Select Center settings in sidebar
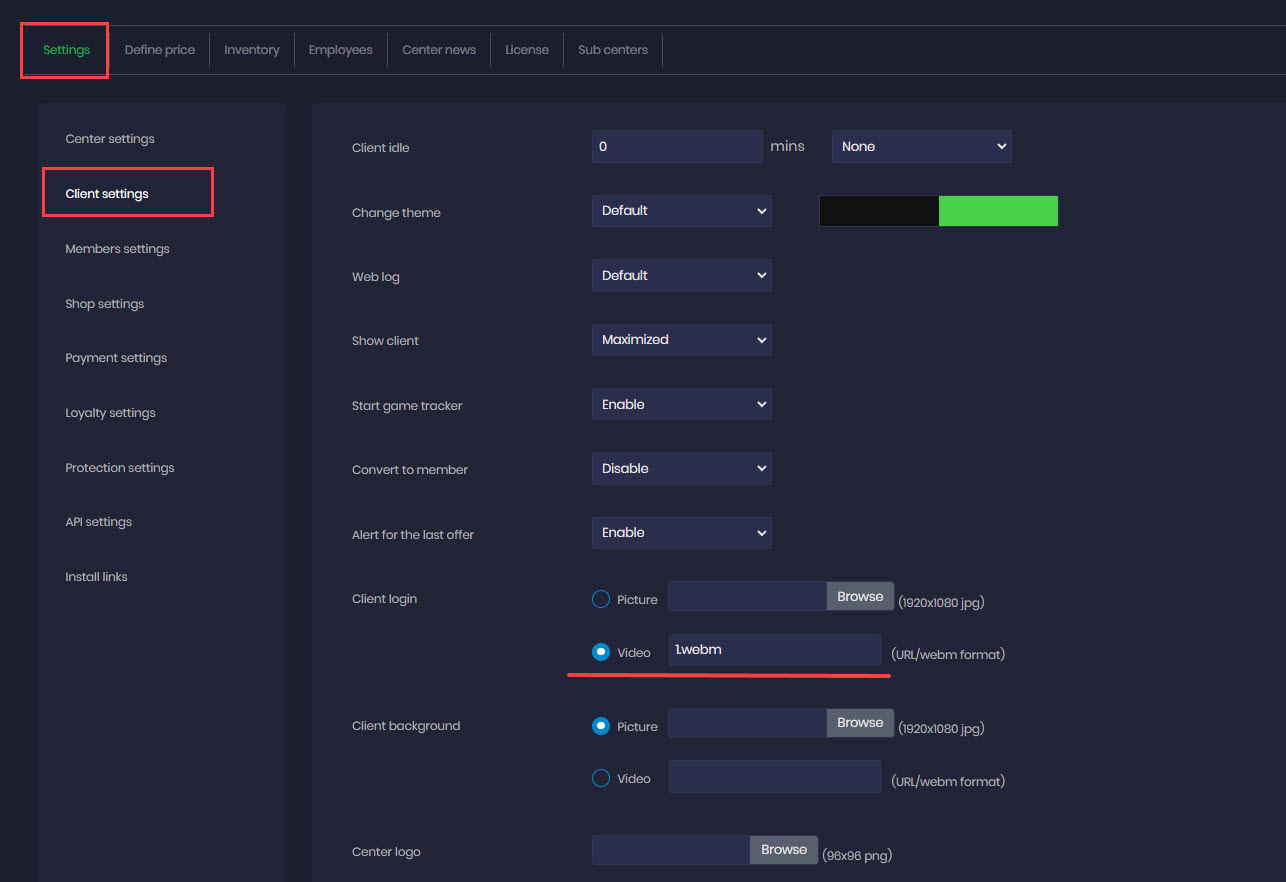The height and width of the screenshot is (882, 1286). tap(110, 139)
